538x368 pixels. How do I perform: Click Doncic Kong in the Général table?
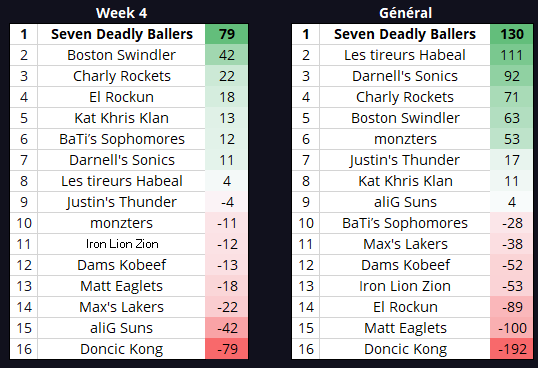coord(405,349)
